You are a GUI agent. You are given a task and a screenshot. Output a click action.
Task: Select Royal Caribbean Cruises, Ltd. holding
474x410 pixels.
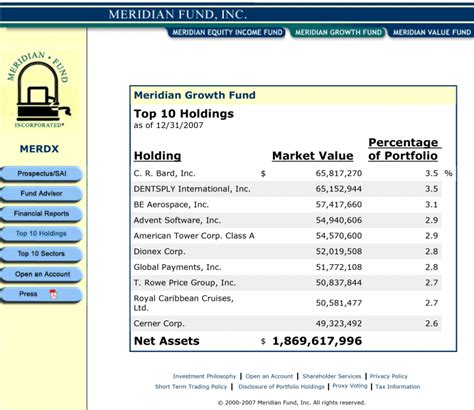(184, 303)
